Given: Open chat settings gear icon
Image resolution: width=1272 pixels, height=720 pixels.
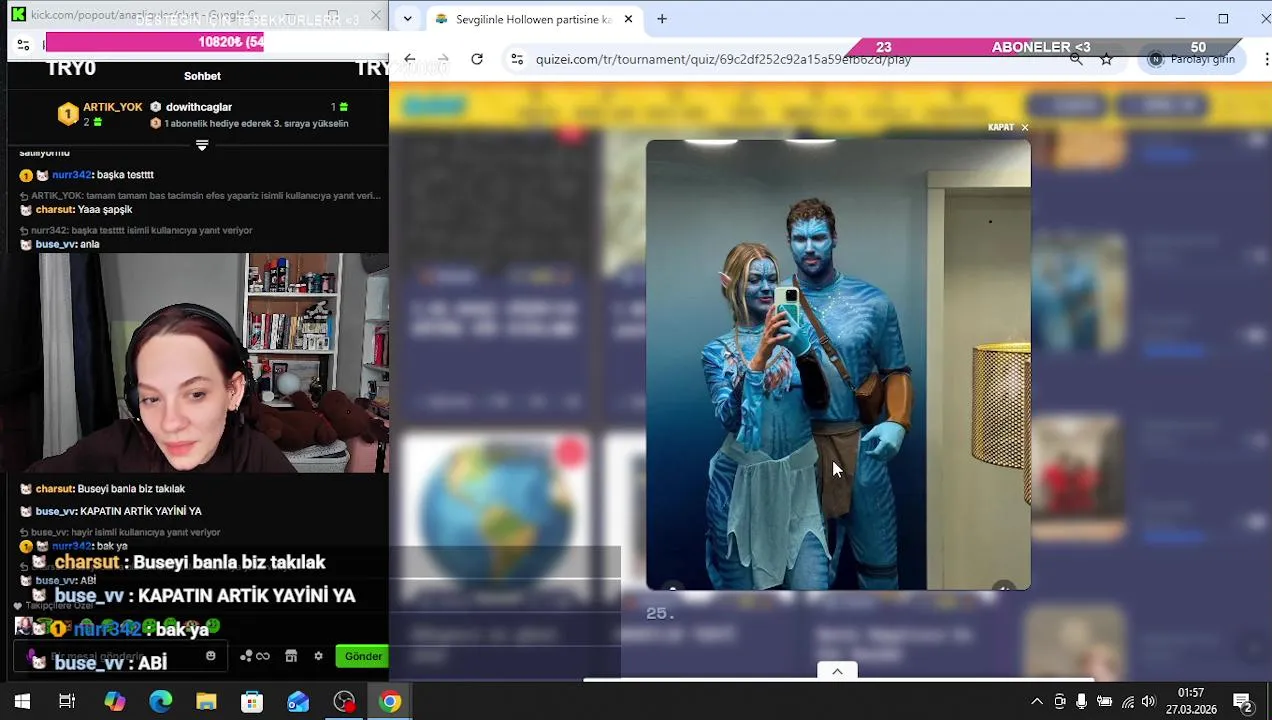Looking at the screenshot, I should tap(318, 656).
